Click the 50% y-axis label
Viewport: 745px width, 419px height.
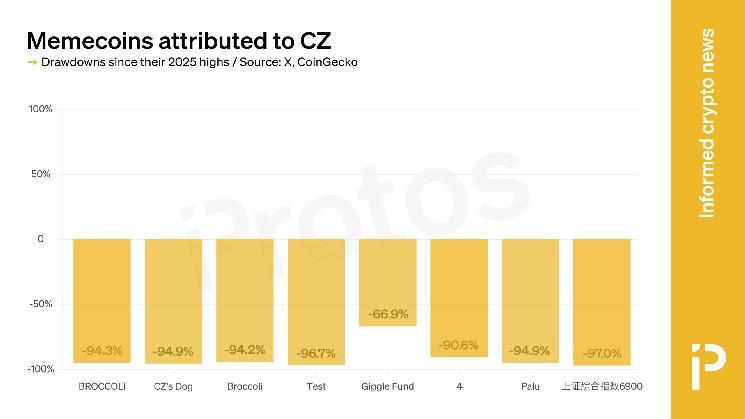pyautogui.click(x=41, y=174)
